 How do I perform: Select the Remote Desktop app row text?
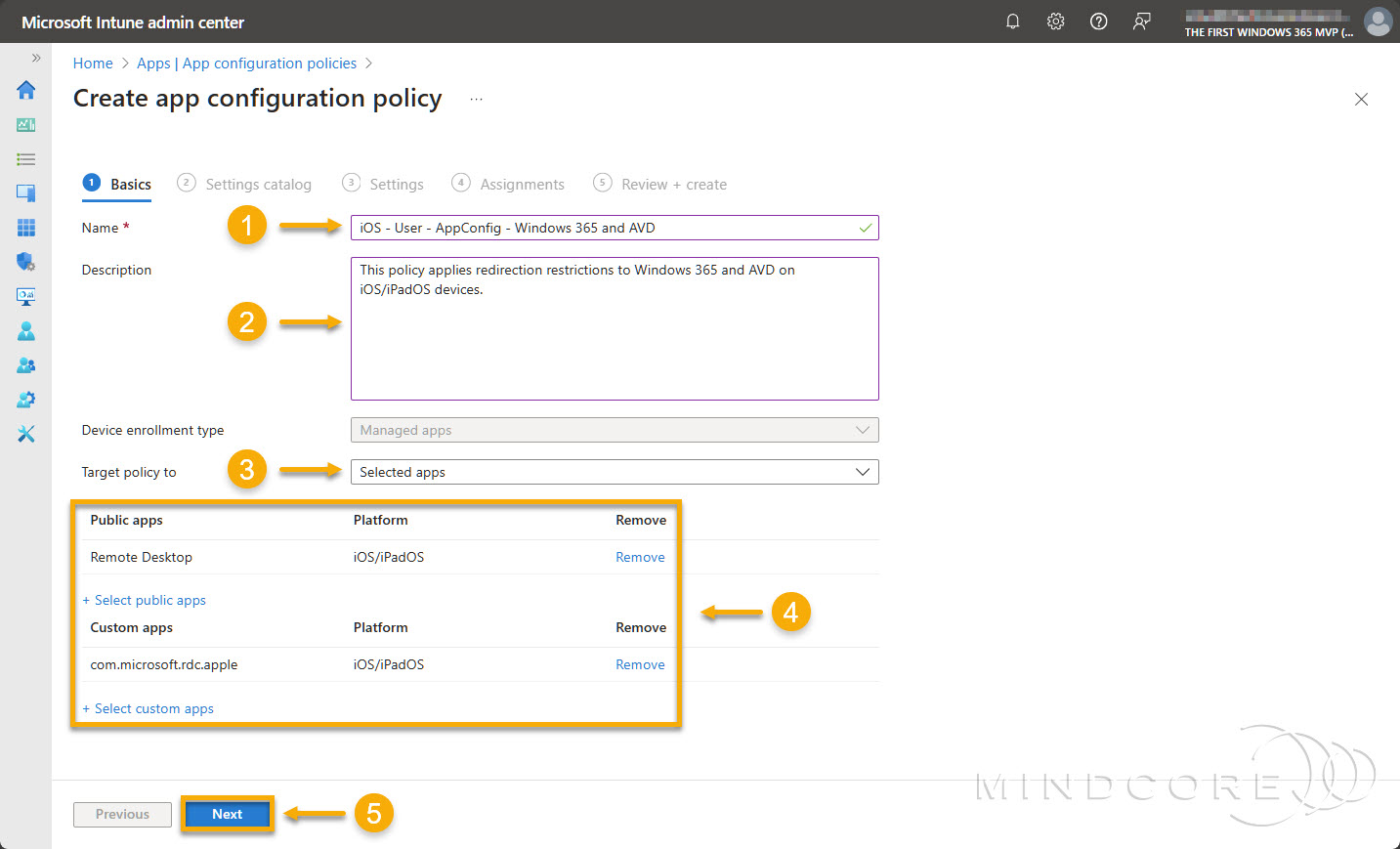click(142, 557)
